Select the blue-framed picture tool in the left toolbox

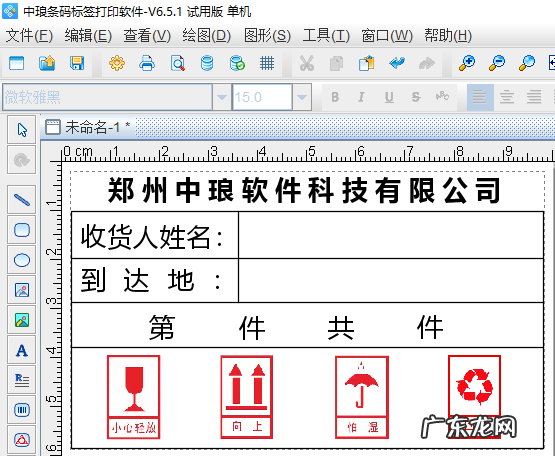click(x=22, y=290)
